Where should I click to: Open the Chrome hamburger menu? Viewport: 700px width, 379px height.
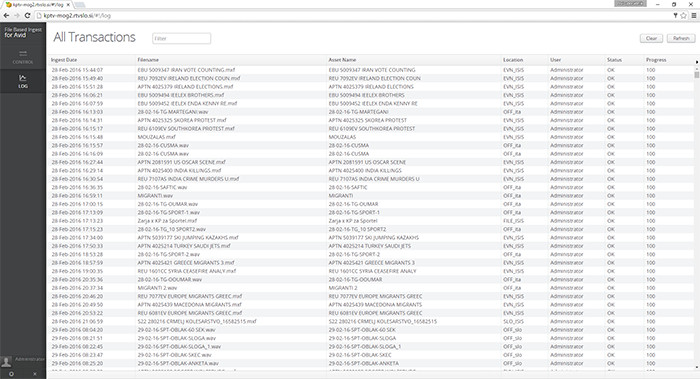tap(694, 15)
